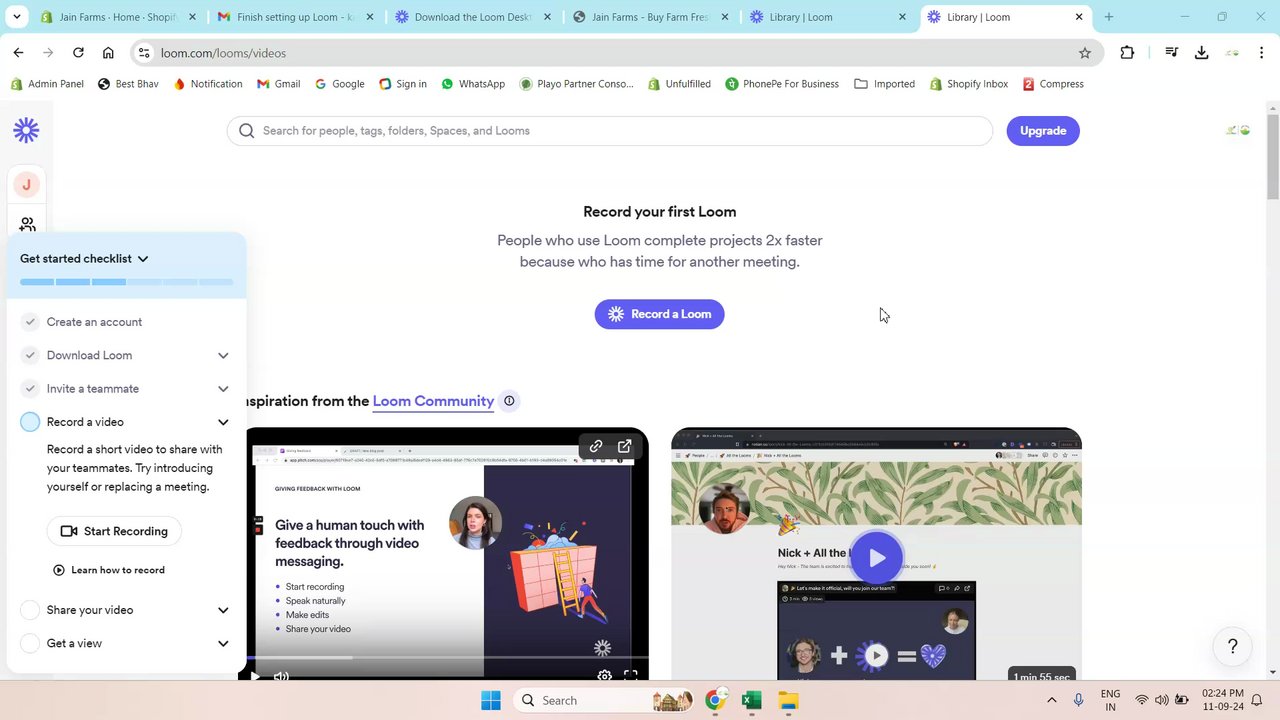1280x720 pixels.
Task: Click in the Loom search field
Action: point(610,131)
